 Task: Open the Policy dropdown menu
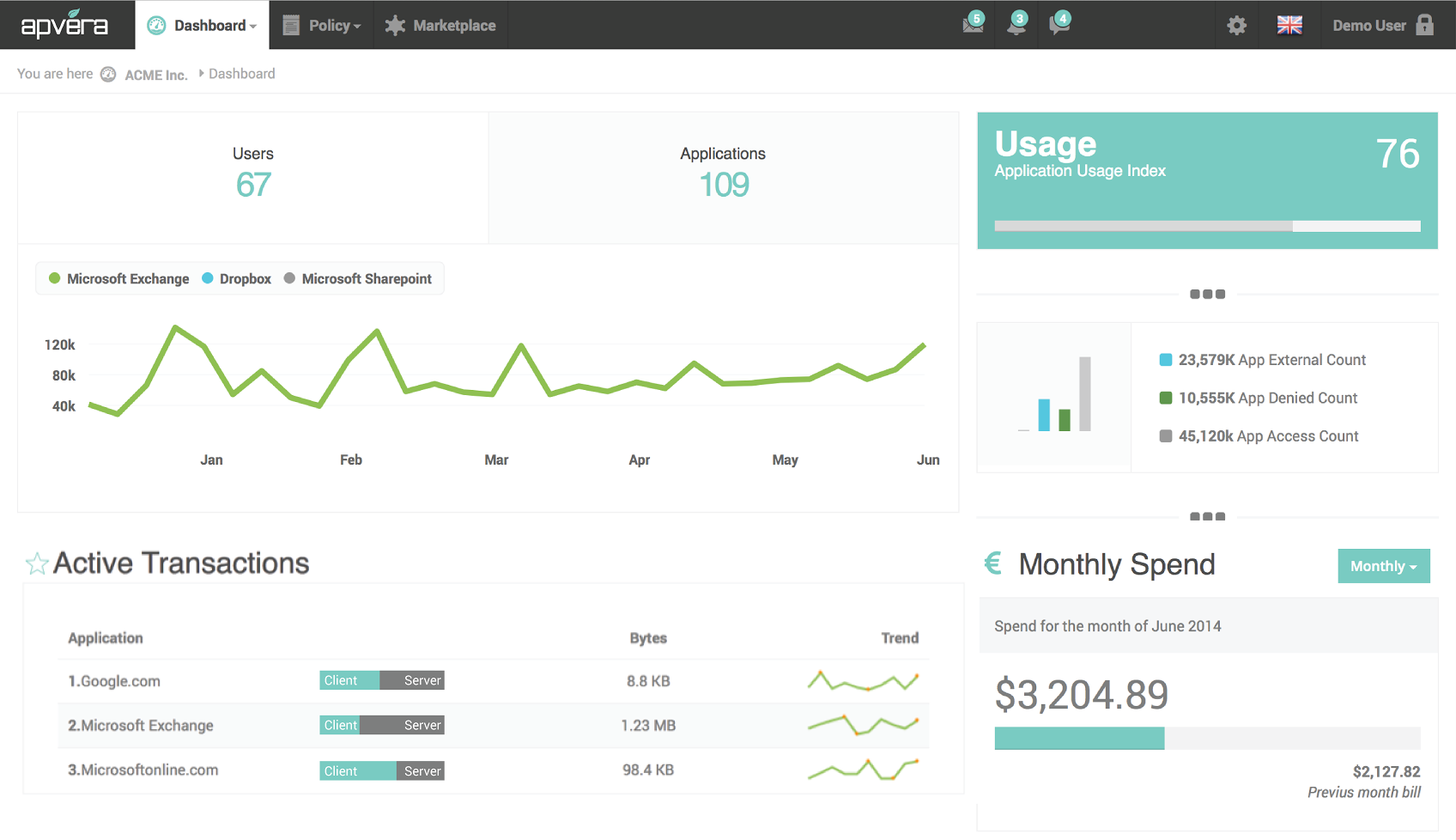(322, 25)
